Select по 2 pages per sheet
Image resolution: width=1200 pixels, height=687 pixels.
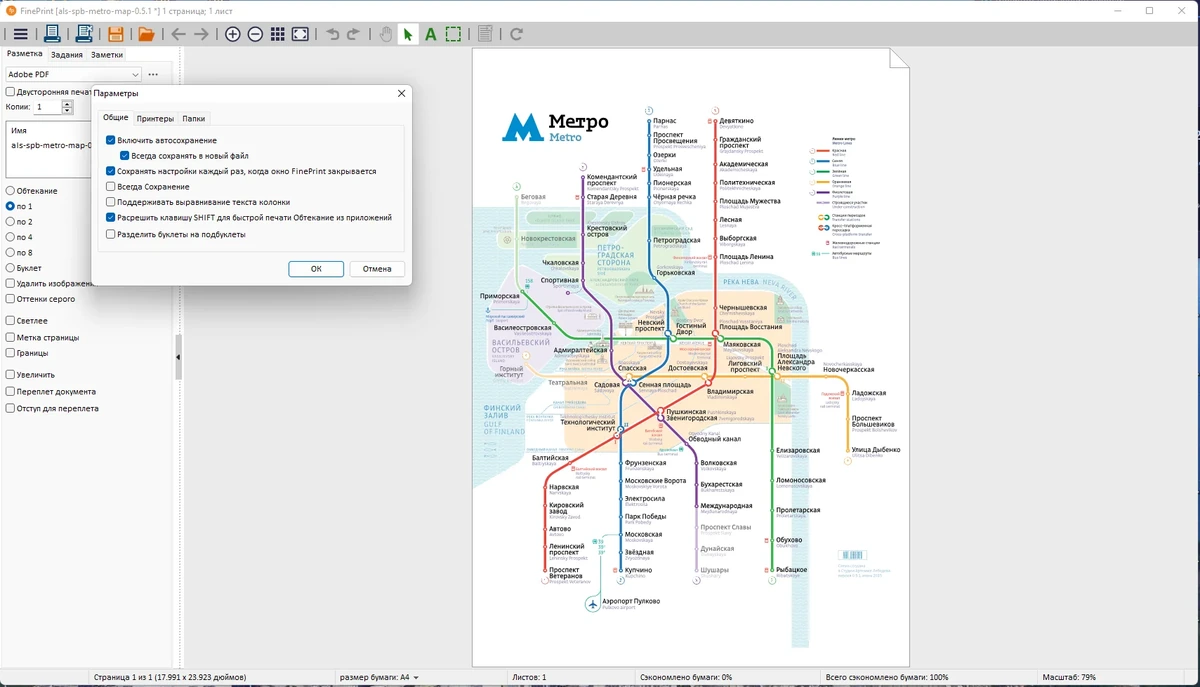click(10, 222)
